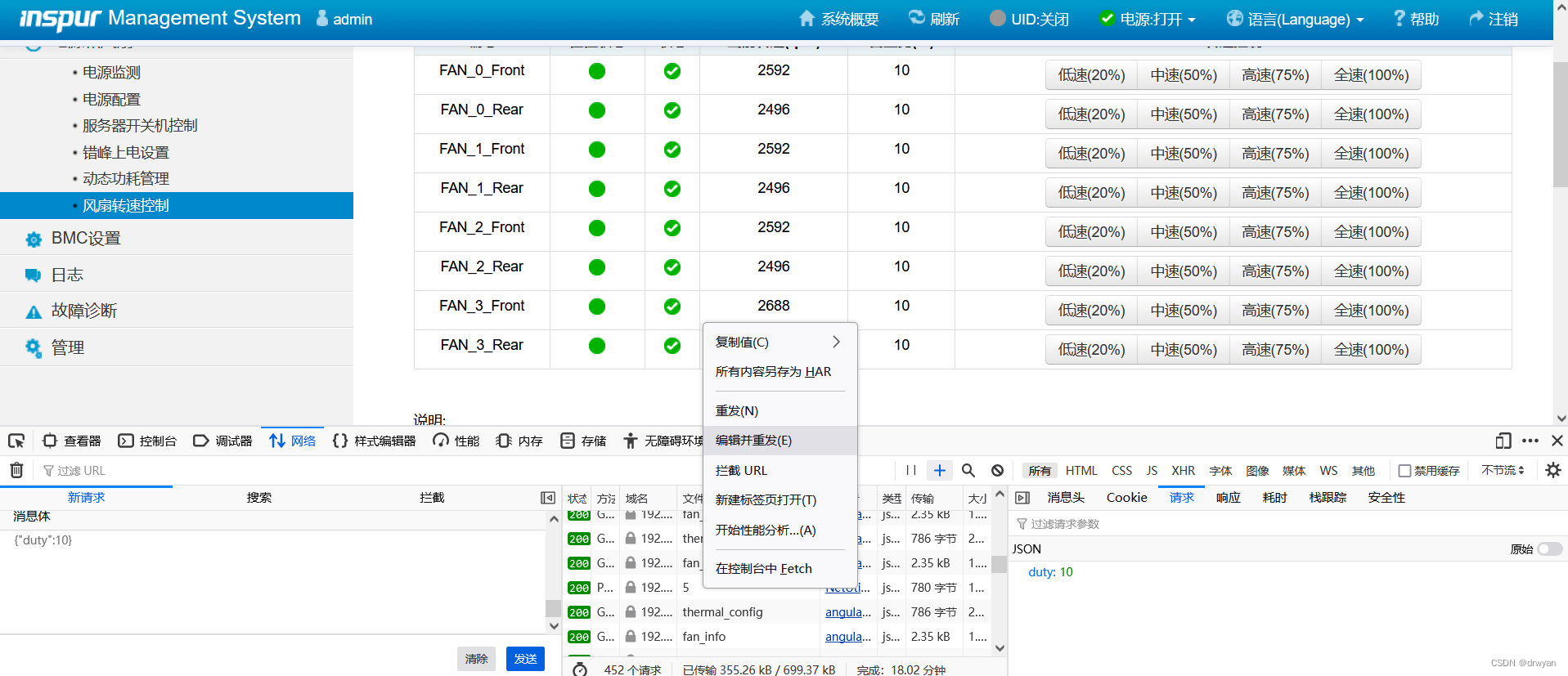Open network settings gear icon

pyautogui.click(x=1553, y=470)
